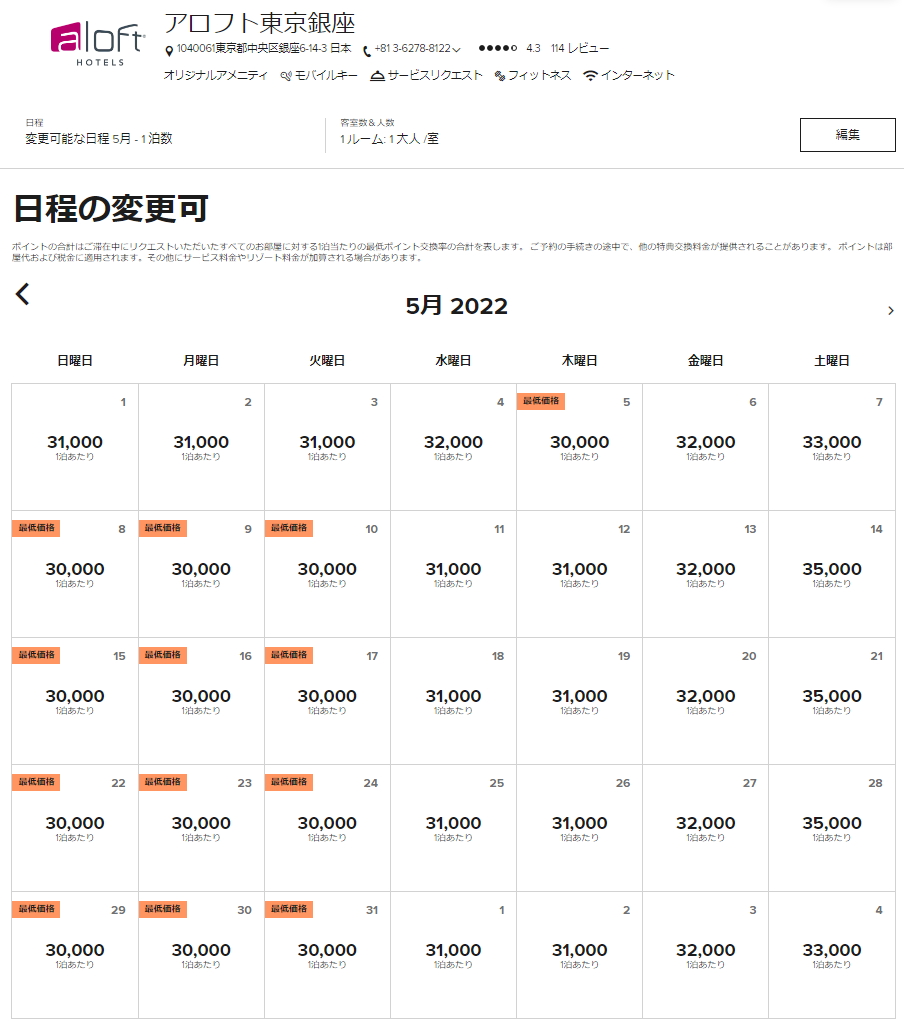Click the Aloft Hotels logo

coord(98,43)
